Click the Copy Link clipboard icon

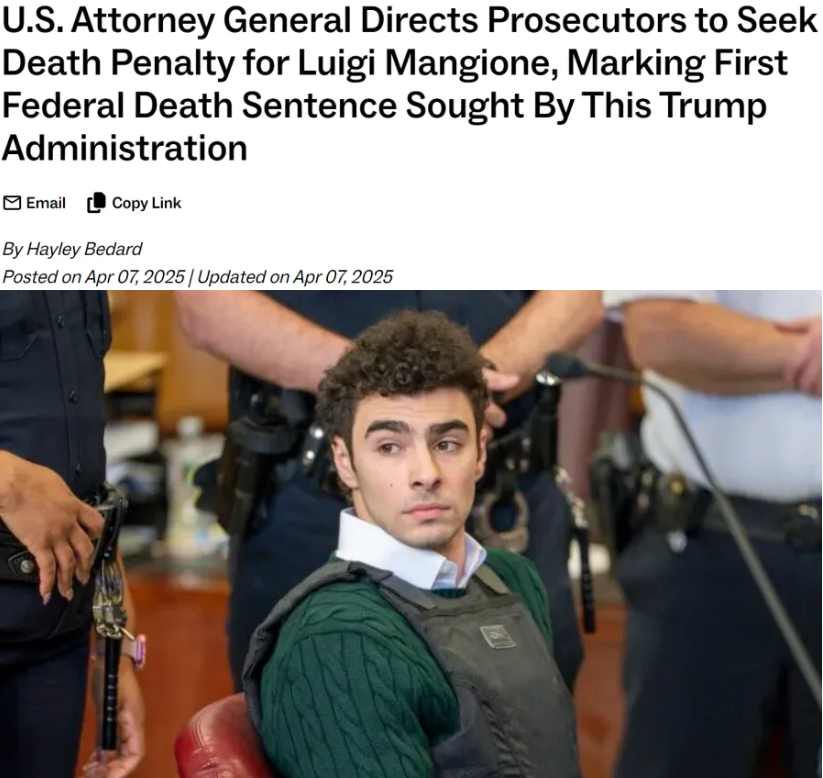[x=96, y=203]
